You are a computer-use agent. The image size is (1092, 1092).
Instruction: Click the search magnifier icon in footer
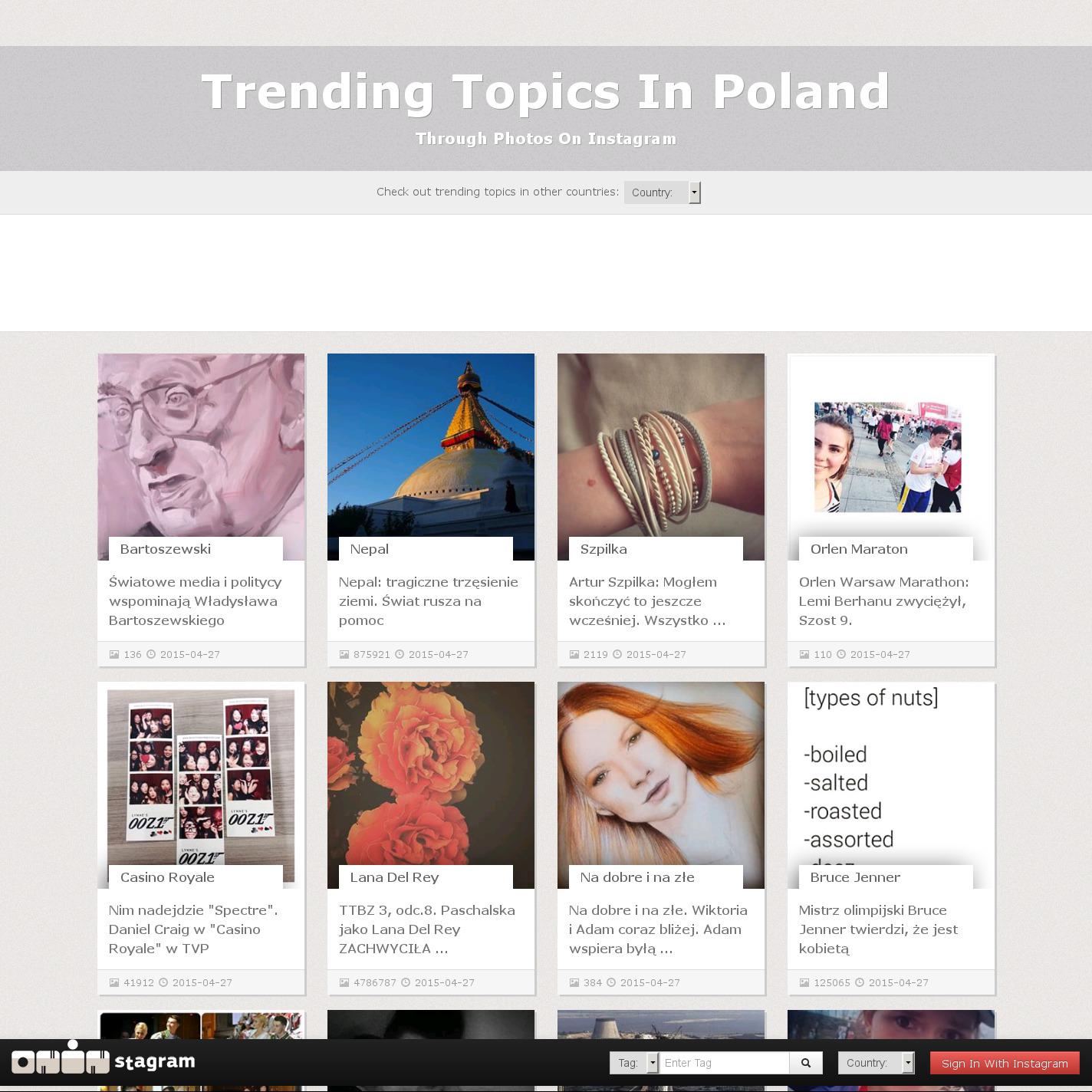[x=806, y=1063]
